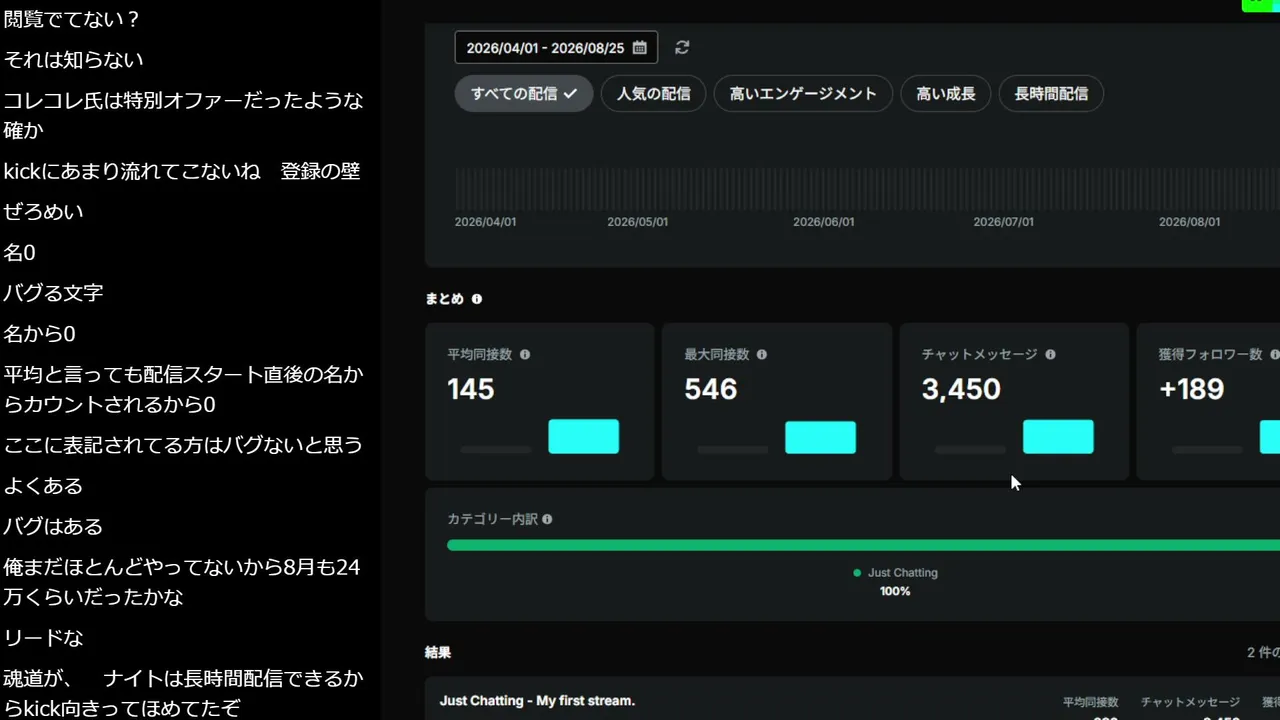
Task: Click the 平均同接数 card title
Action: 480,354
